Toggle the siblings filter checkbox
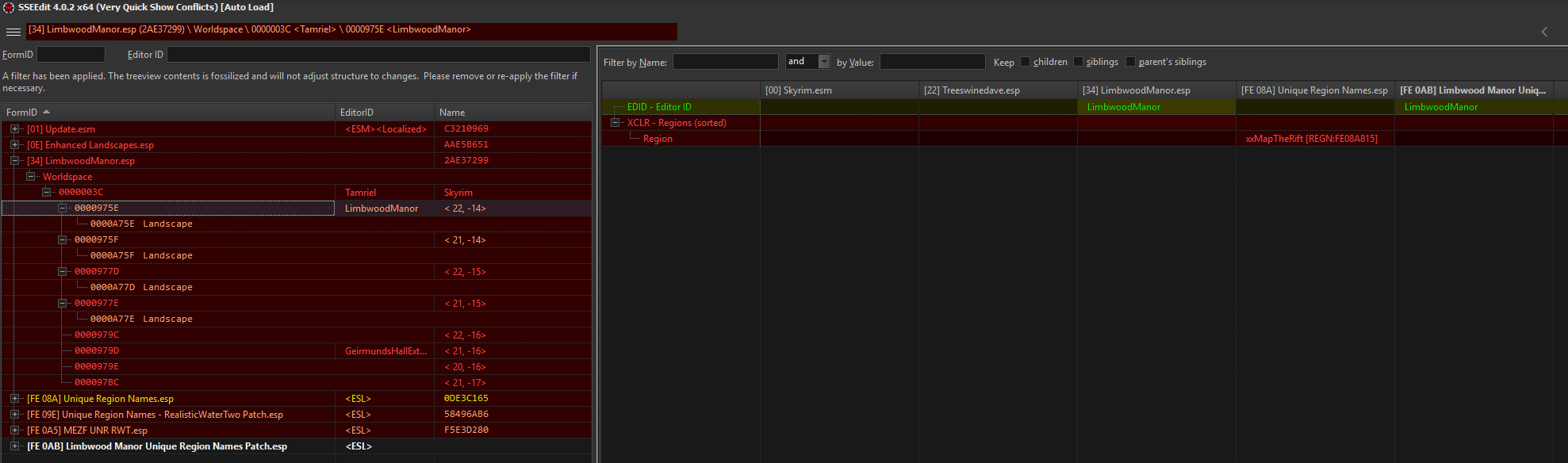 pyautogui.click(x=1078, y=62)
